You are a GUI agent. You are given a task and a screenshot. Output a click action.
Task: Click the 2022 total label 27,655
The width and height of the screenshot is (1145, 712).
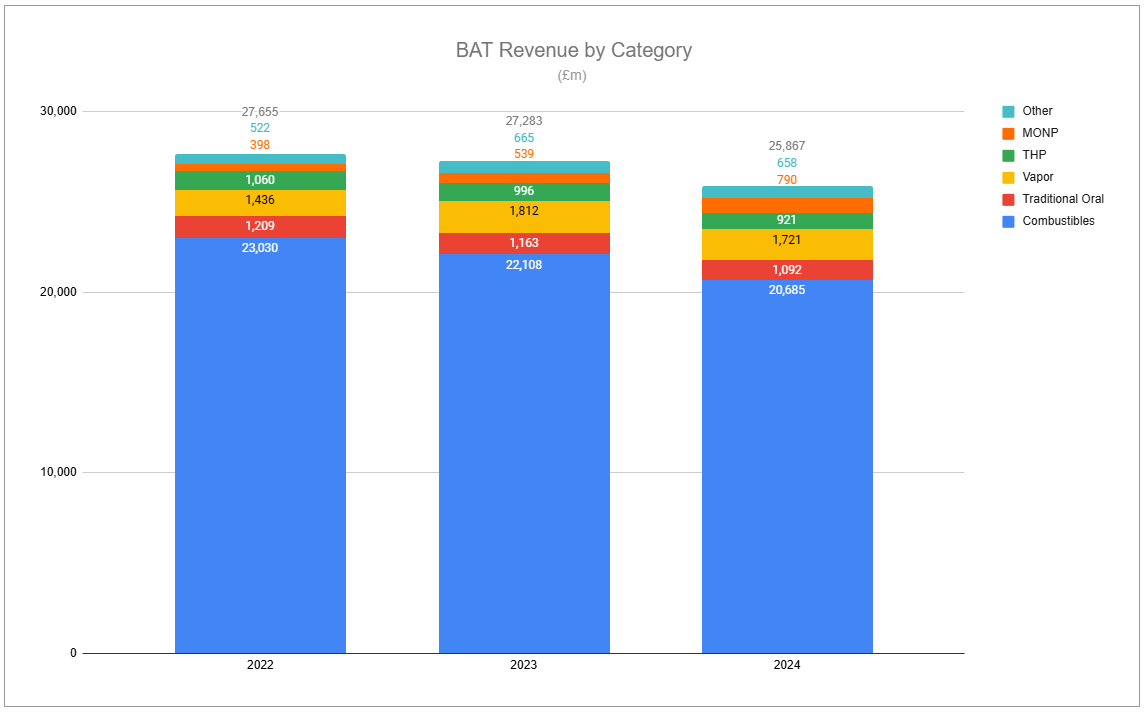pos(260,112)
